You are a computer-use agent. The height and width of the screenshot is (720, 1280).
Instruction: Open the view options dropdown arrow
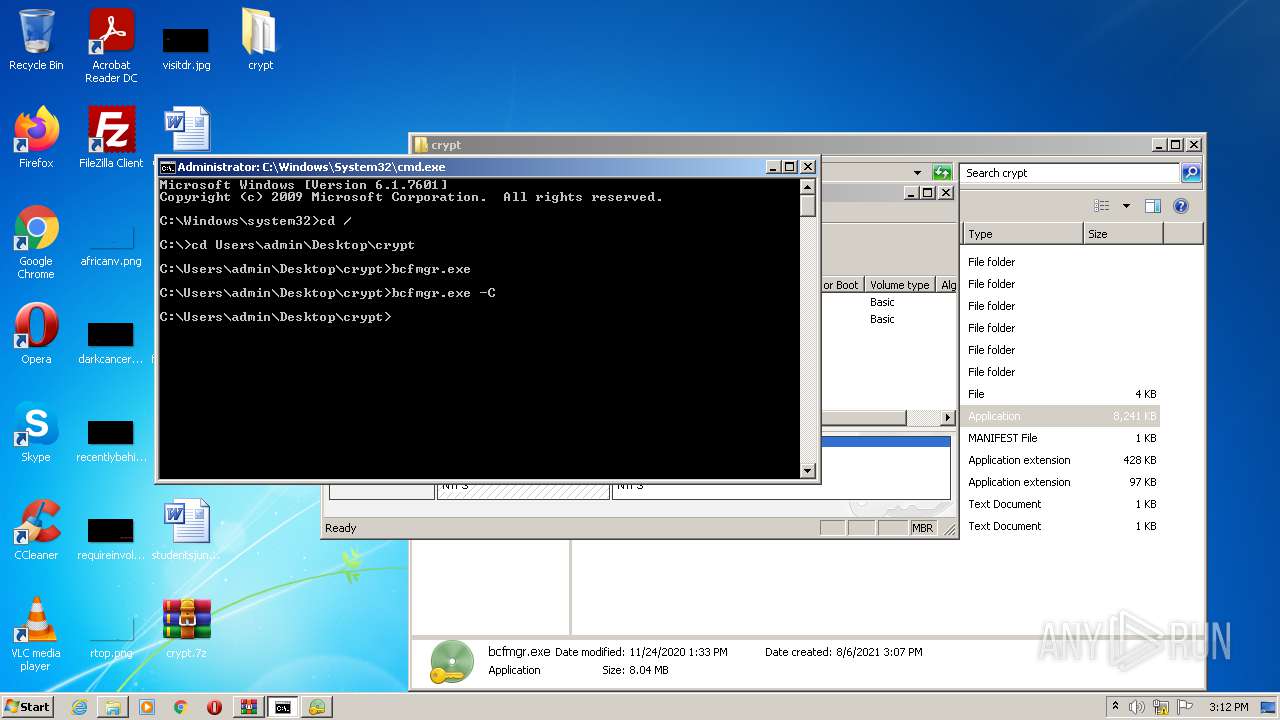point(1126,206)
